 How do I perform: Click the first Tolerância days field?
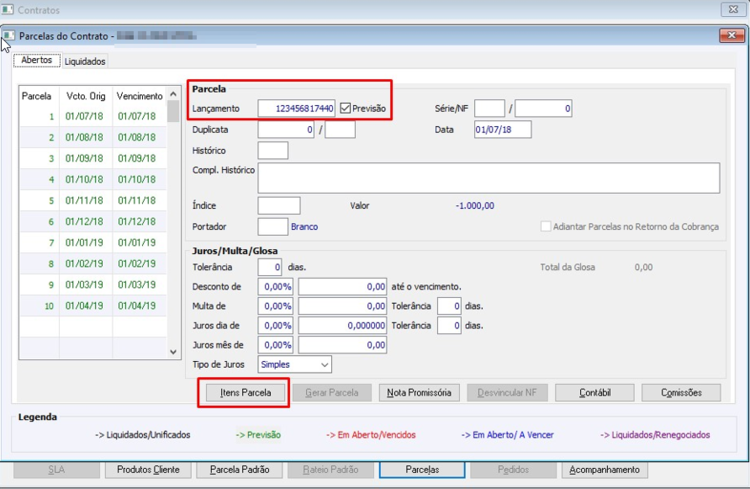click(x=270, y=267)
